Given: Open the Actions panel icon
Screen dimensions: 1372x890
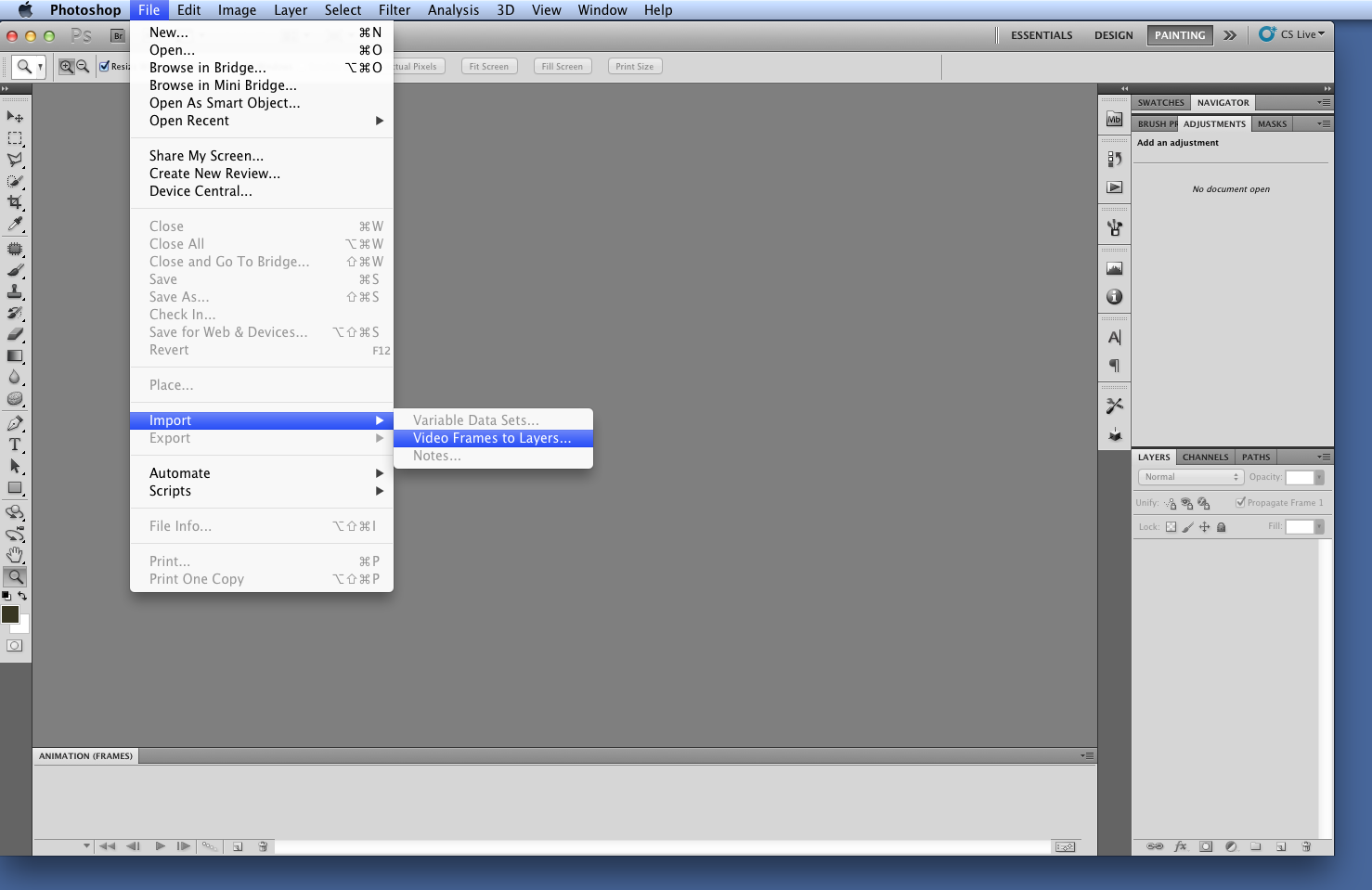Looking at the screenshot, I should (1115, 187).
